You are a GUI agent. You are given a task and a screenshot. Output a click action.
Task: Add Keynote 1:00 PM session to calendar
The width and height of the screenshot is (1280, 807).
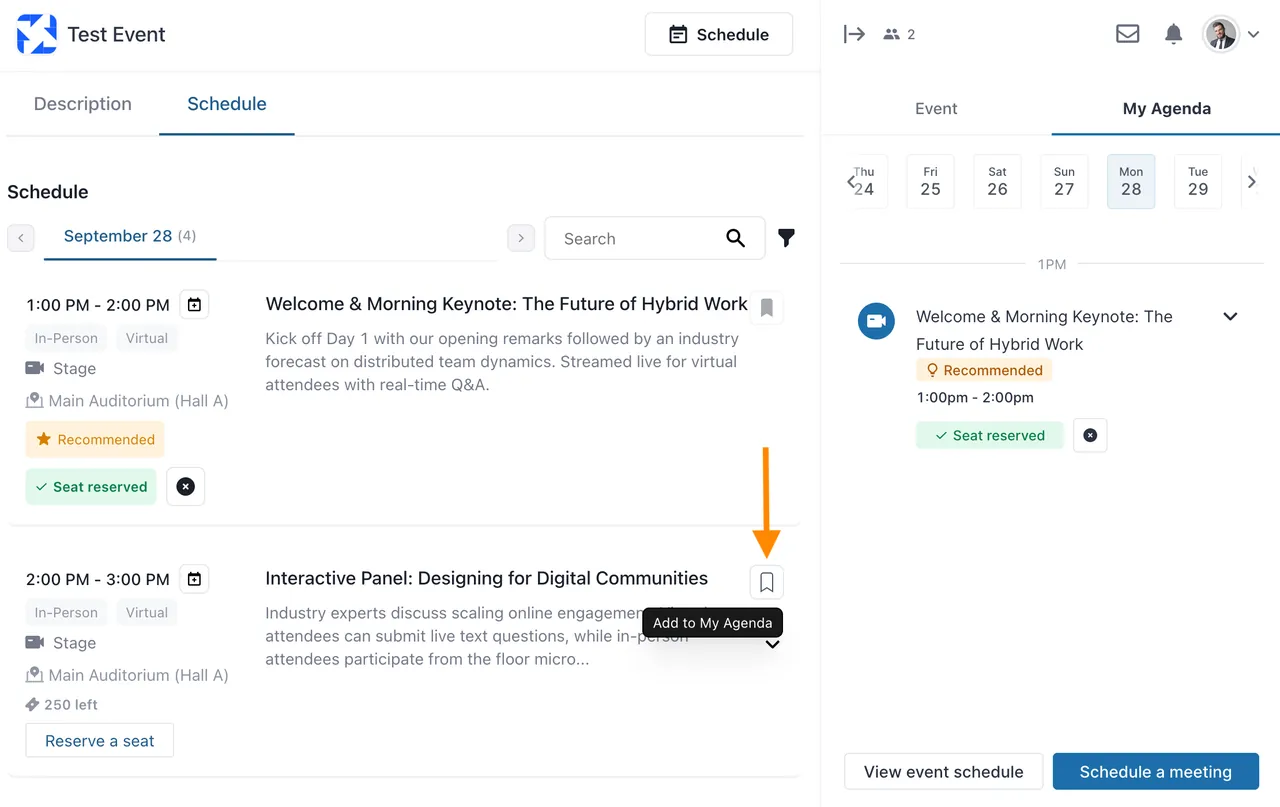pyautogui.click(x=195, y=305)
